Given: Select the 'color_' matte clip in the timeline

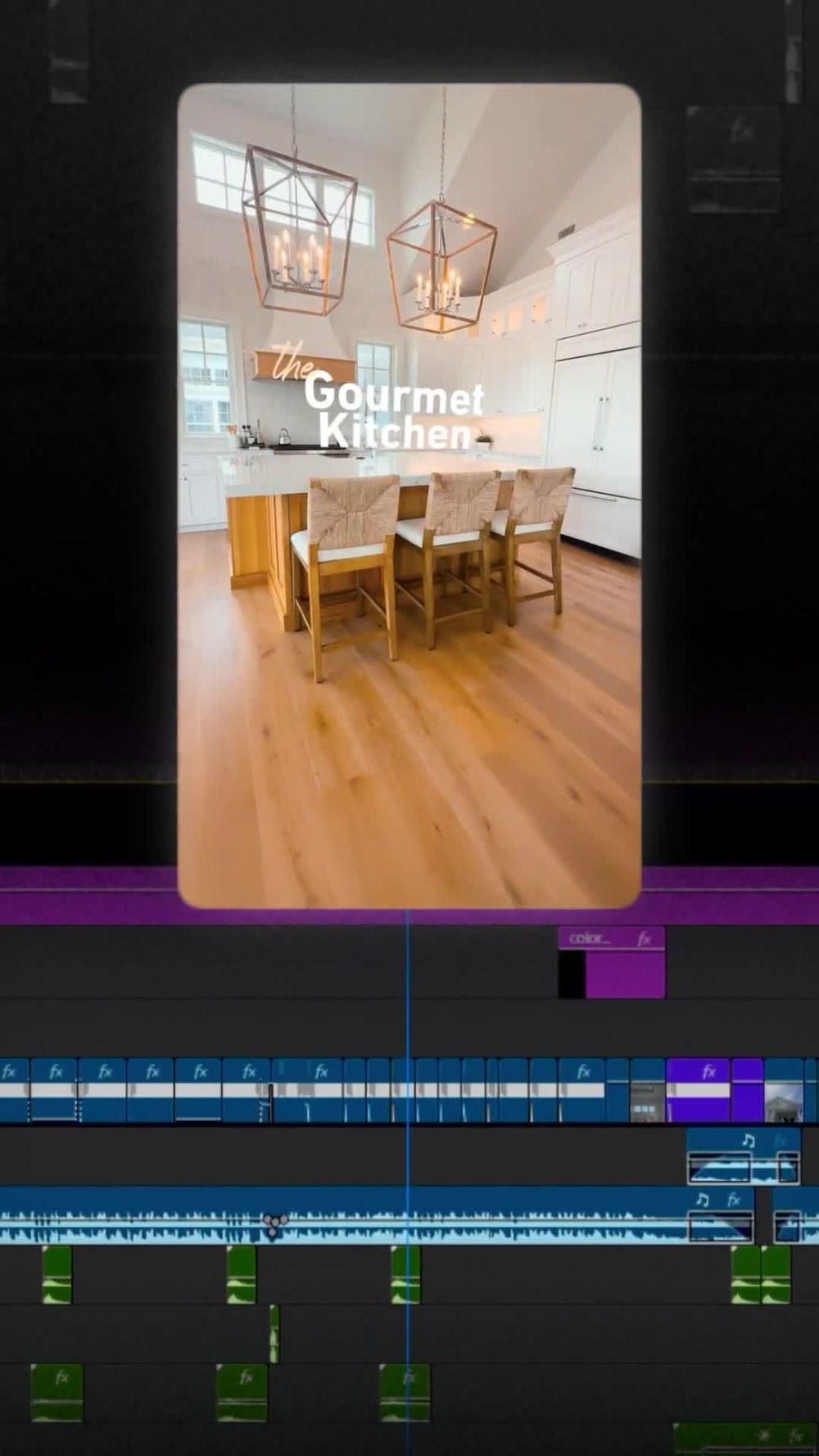Looking at the screenshot, I should tap(612, 962).
